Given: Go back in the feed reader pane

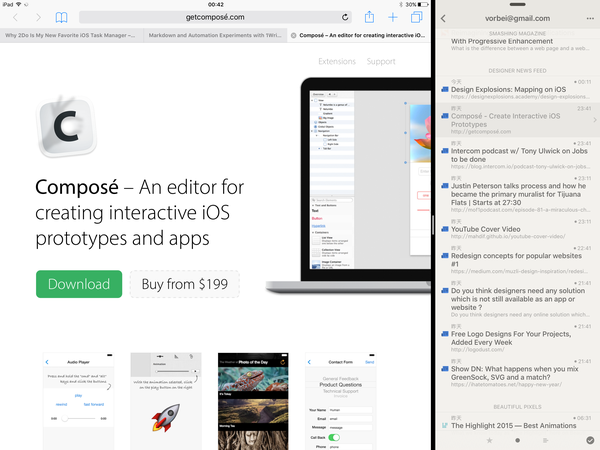Looking at the screenshot, I should click(443, 18).
